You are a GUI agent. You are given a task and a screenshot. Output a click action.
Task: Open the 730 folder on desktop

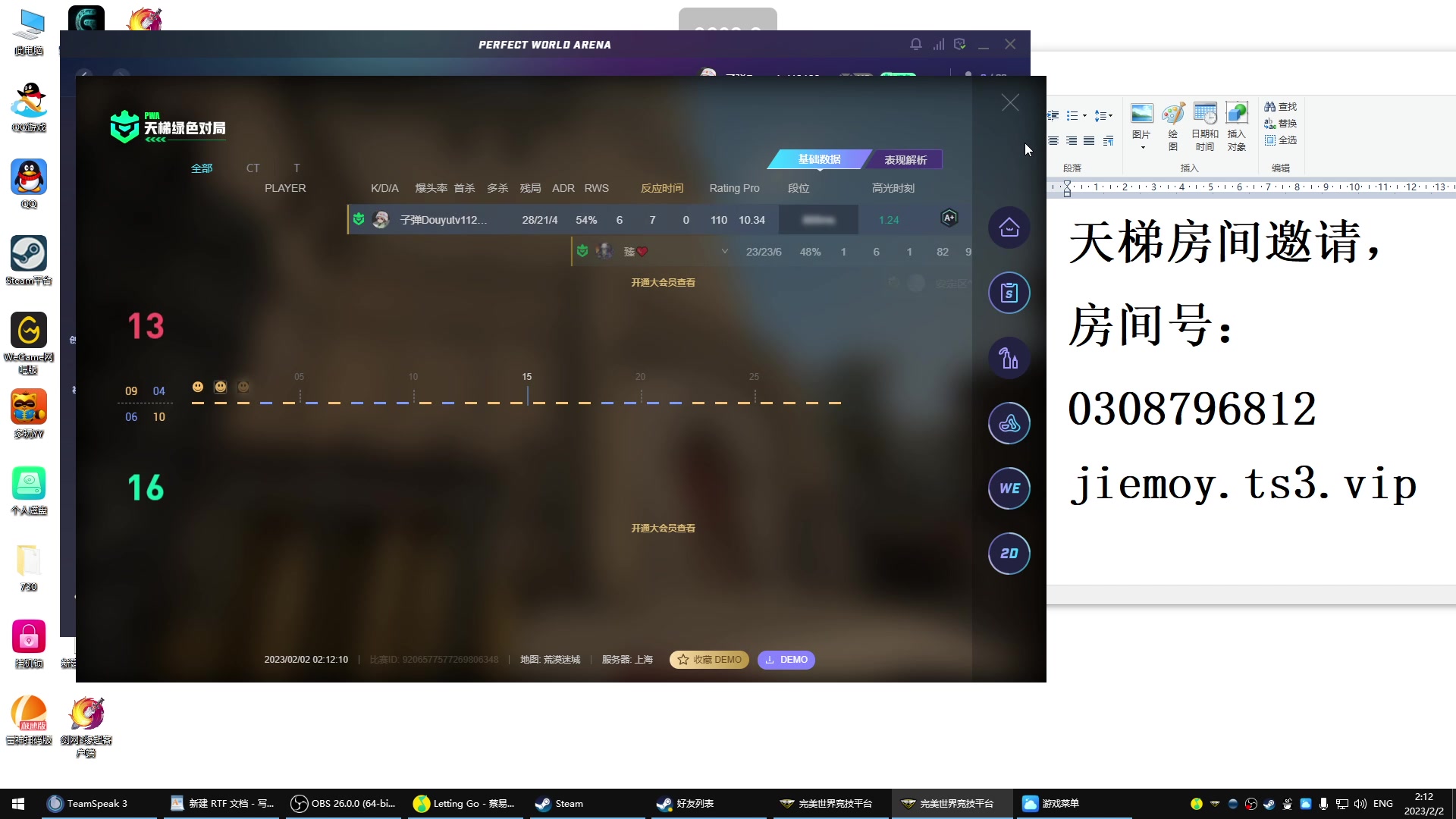point(29,568)
